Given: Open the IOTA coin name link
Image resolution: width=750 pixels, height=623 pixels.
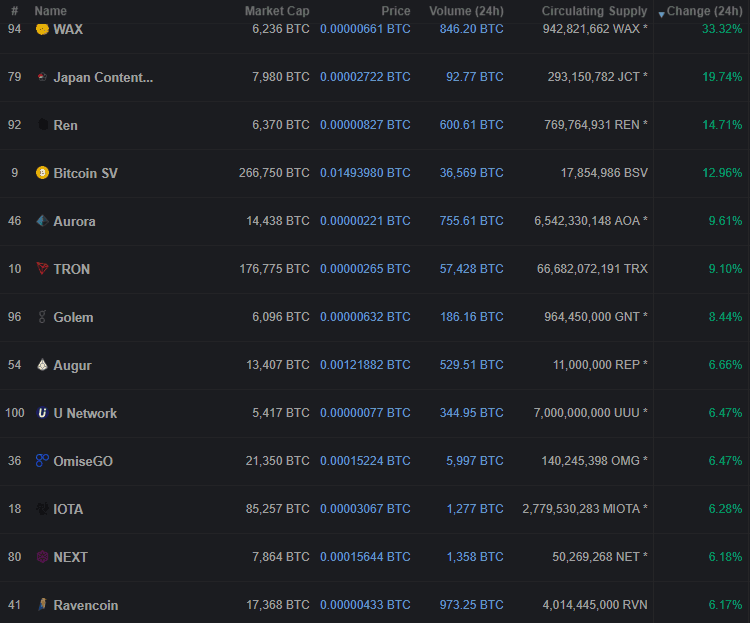Looking at the screenshot, I should point(68,509).
